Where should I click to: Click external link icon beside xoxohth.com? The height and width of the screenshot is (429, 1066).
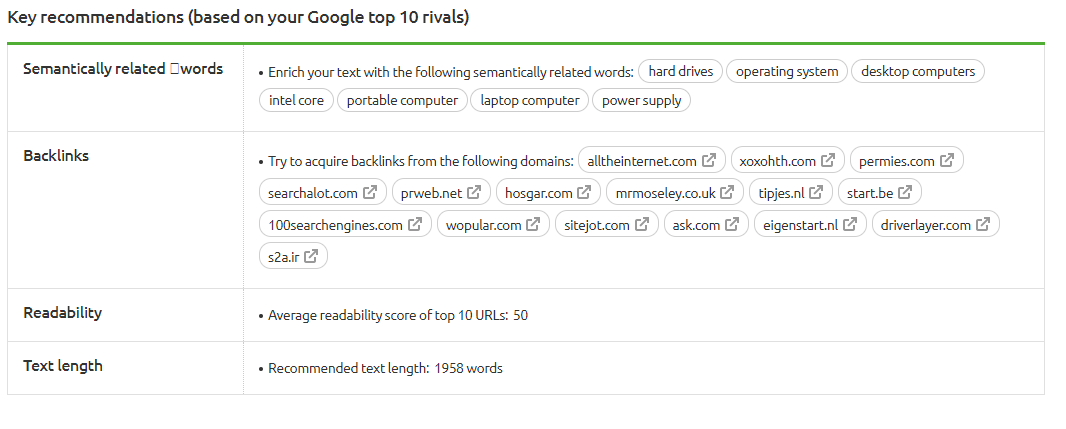pos(827,160)
